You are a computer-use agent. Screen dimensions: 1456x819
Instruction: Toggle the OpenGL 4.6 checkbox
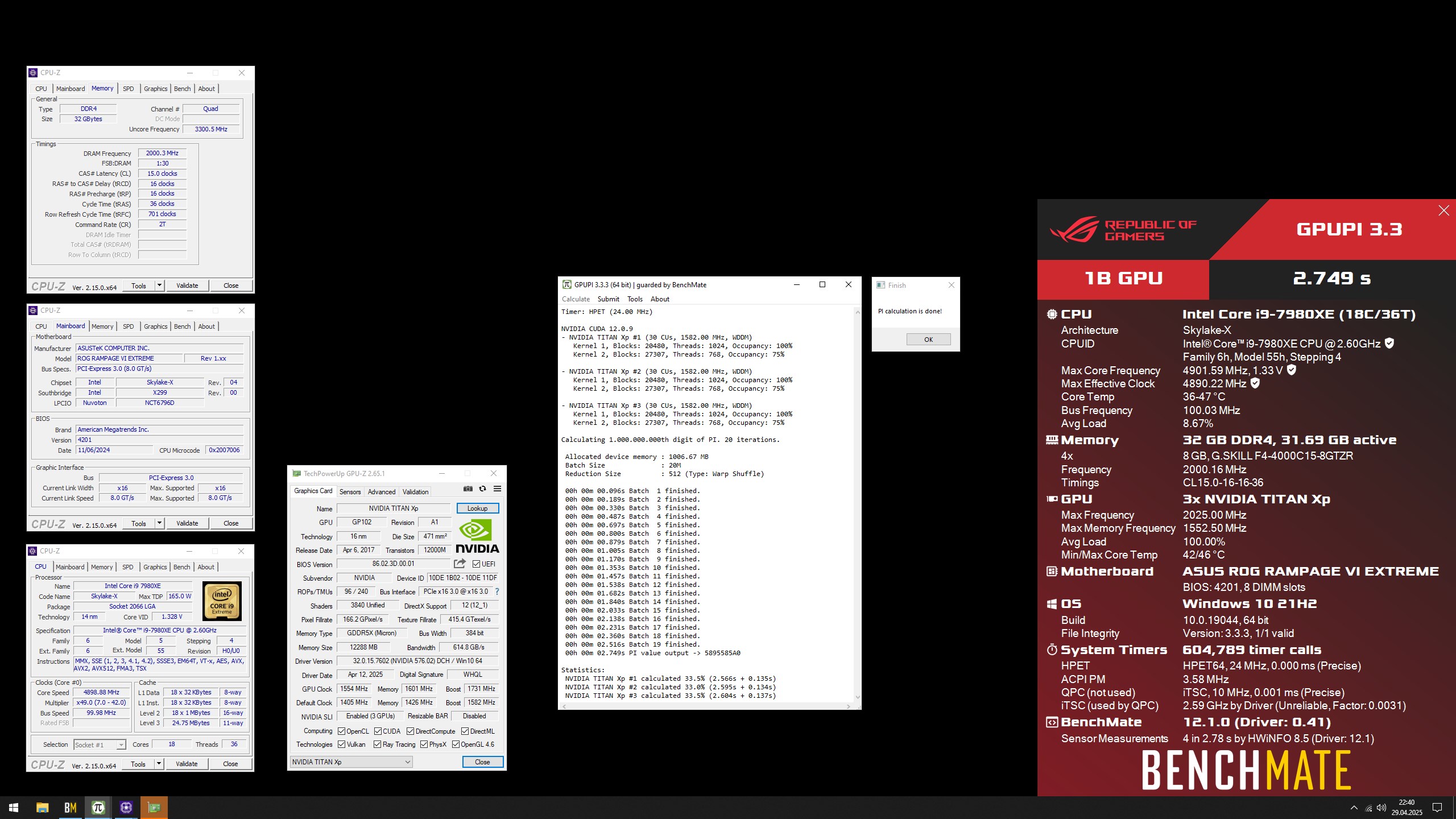click(456, 744)
